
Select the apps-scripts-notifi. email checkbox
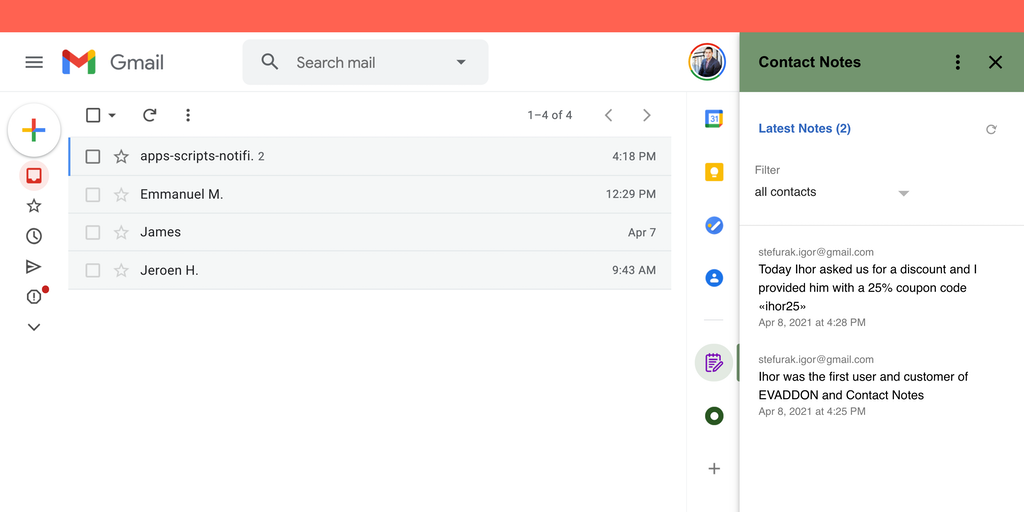[93, 156]
